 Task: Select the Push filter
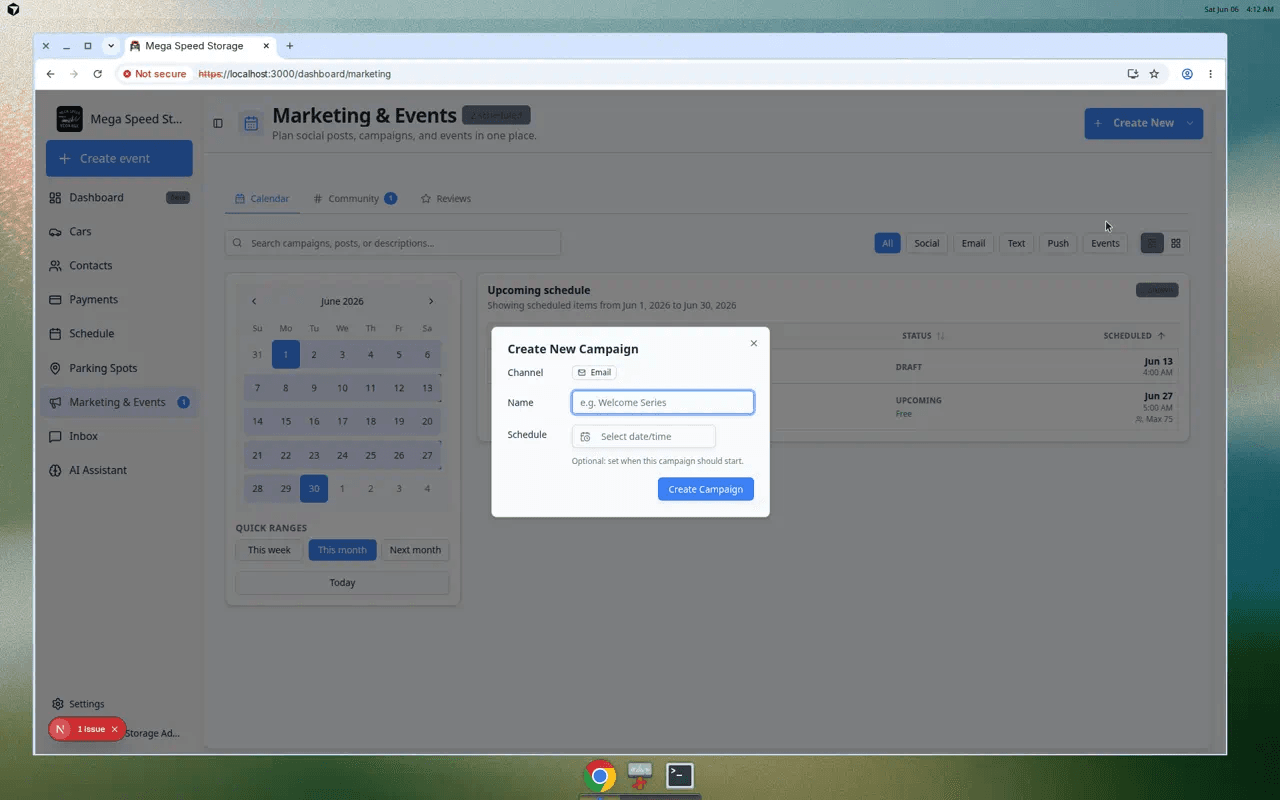(1058, 243)
